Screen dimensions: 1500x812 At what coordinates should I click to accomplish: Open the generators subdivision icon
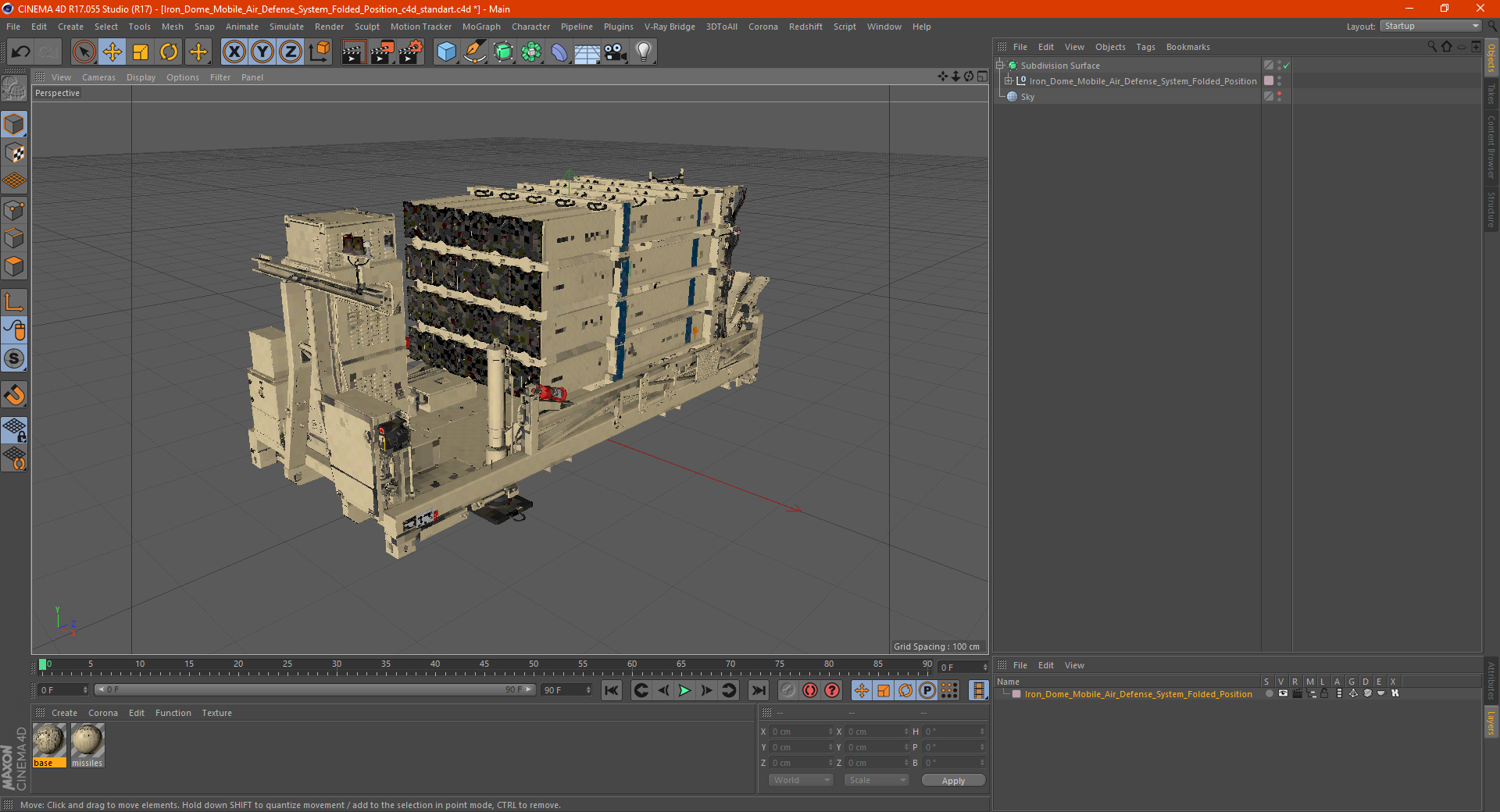click(x=503, y=52)
